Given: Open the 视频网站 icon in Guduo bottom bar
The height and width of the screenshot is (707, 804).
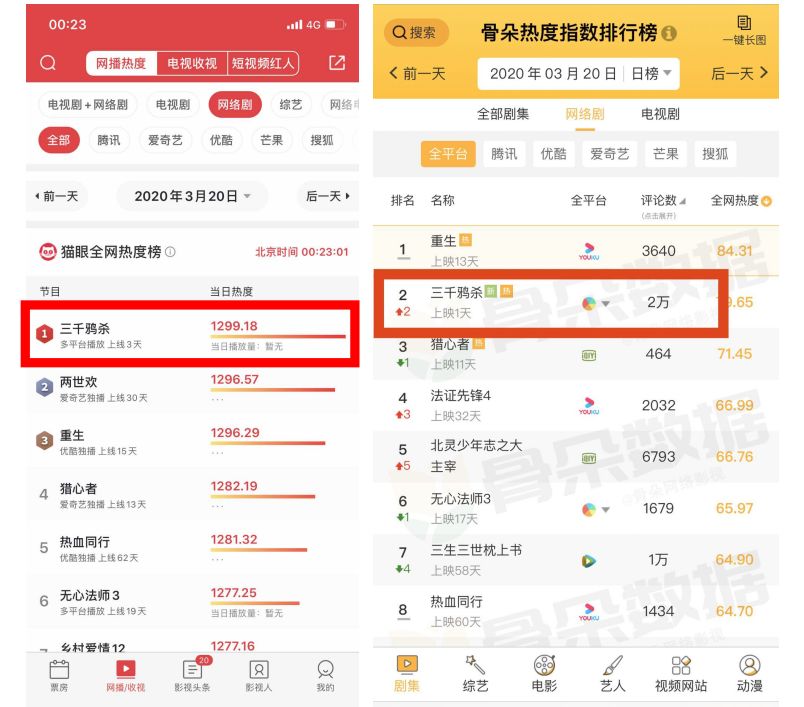Looking at the screenshot, I should (x=681, y=665).
